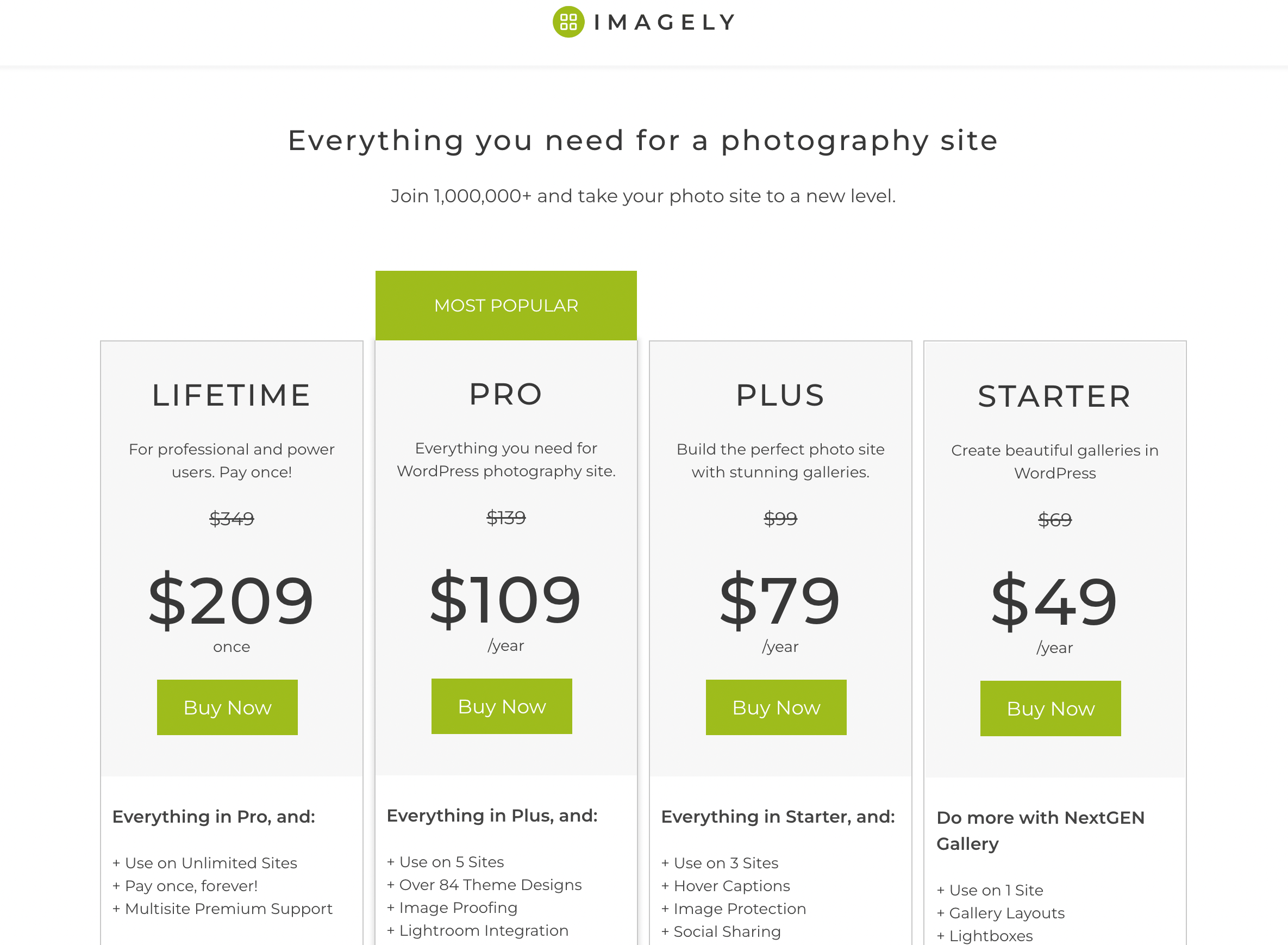Click the Lightroom Integration feature in Pro

[478, 930]
